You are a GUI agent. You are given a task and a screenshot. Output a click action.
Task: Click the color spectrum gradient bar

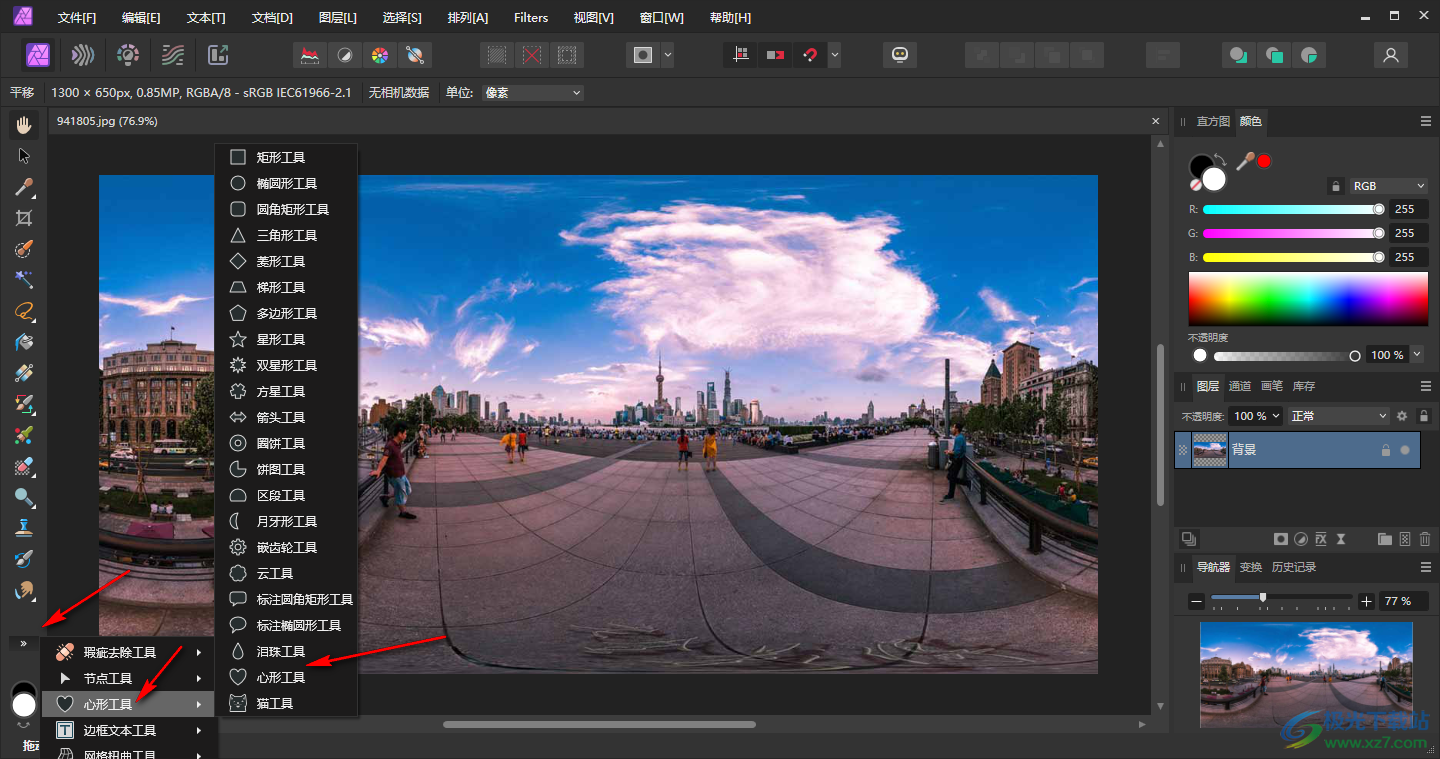pos(1307,298)
